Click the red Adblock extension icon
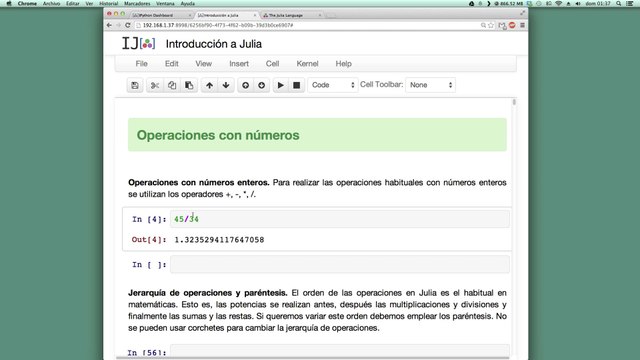Image resolution: width=640 pixels, height=360 pixels. (512, 25)
